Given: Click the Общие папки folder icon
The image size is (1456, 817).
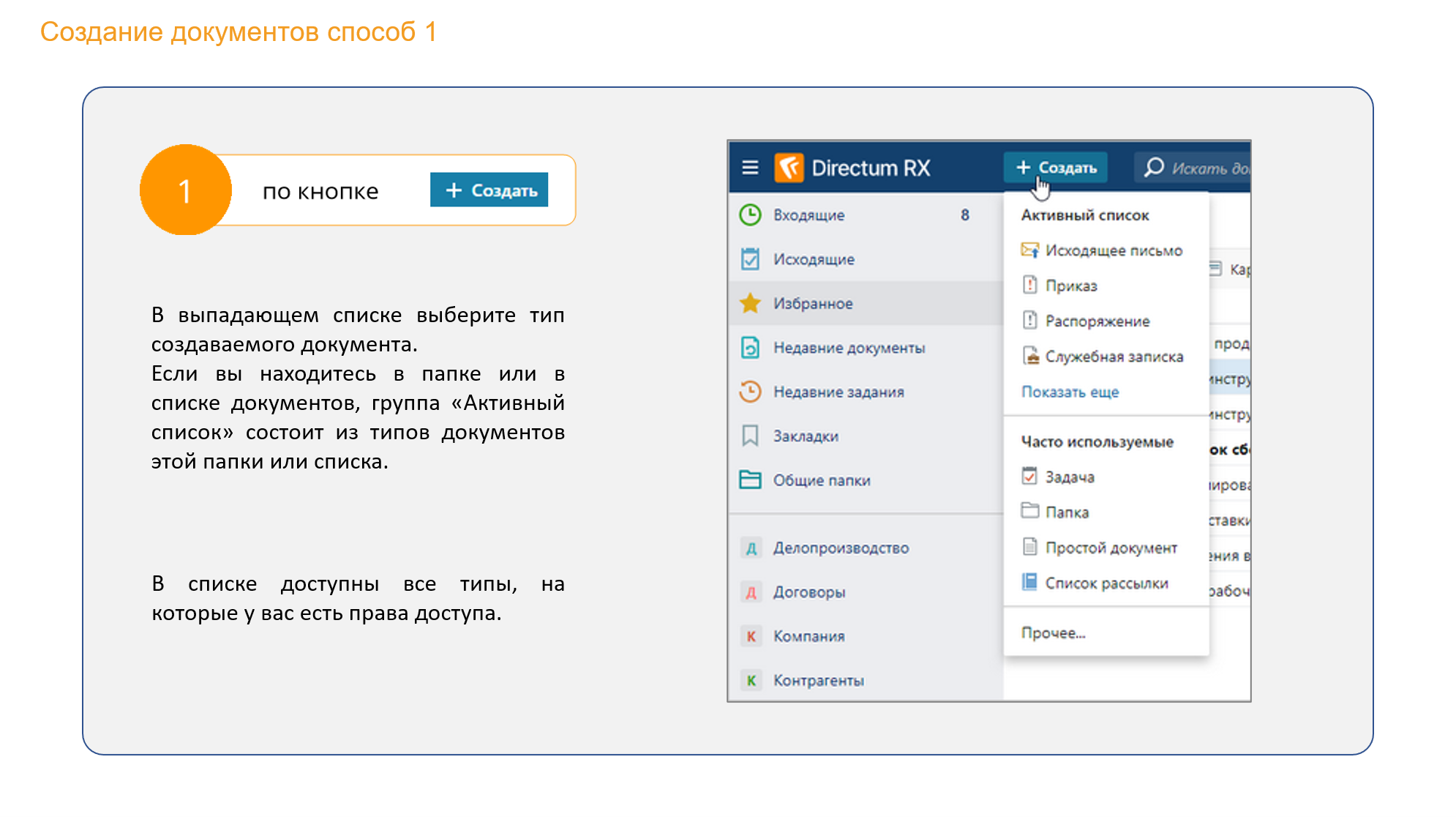Looking at the screenshot, I should (x=750, y=480).
